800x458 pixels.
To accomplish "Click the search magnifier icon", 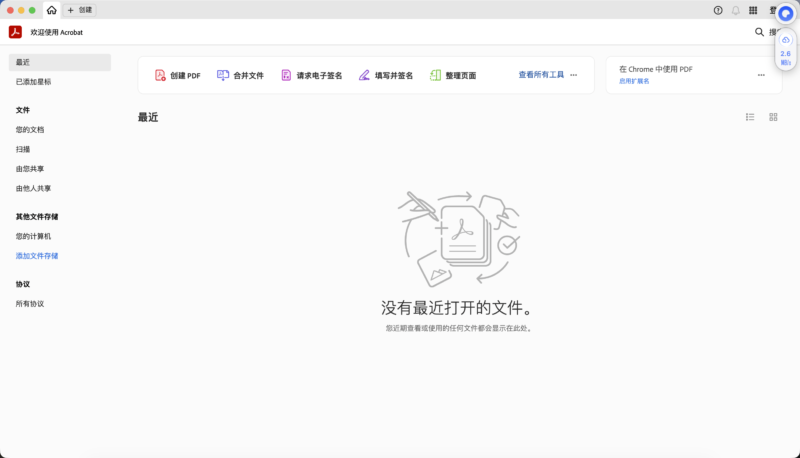I will click(x=759, y=32).
